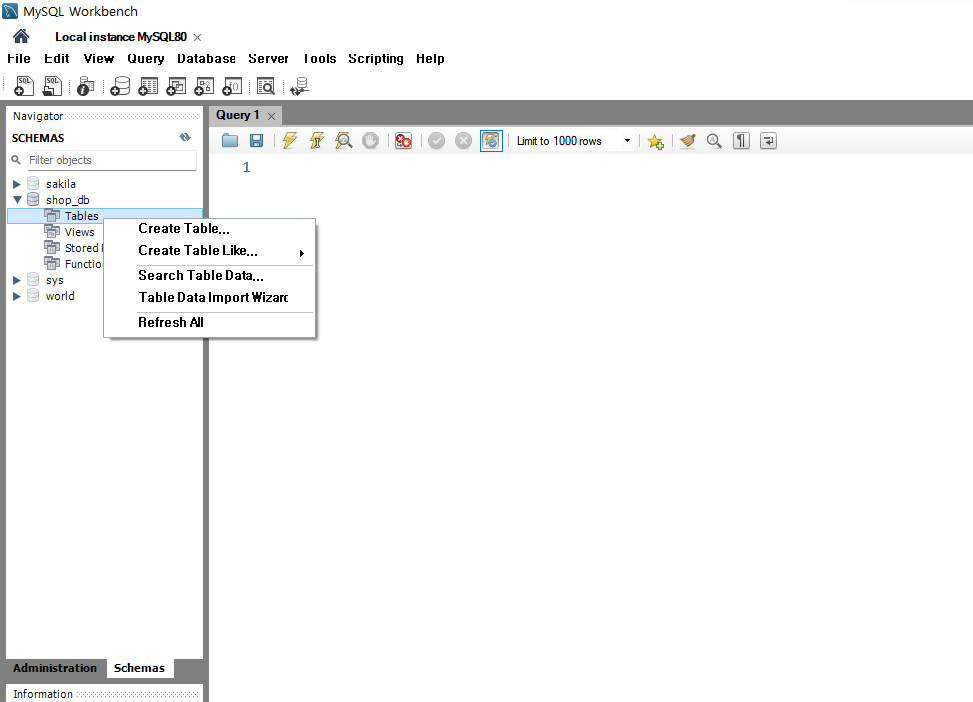Search table data toolbar icon
This screenshot has width=973, height=702.
(x=266, y=86)
